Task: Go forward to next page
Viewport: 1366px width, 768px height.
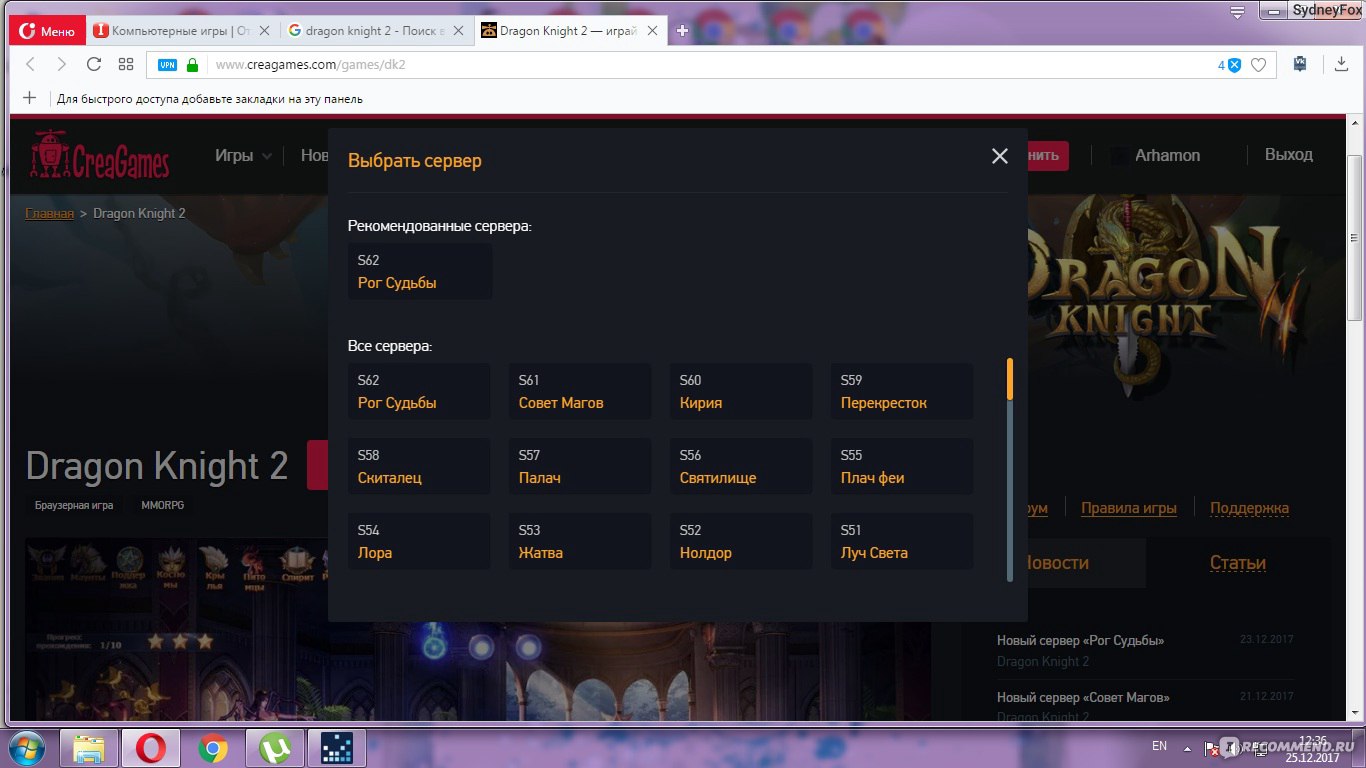Action: point(62,64)
